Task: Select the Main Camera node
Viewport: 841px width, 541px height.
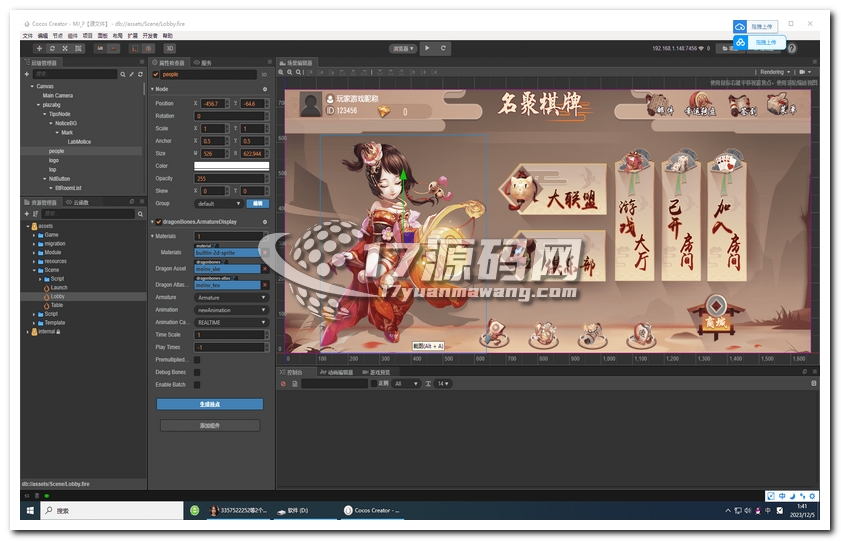Action: (57, 95)
